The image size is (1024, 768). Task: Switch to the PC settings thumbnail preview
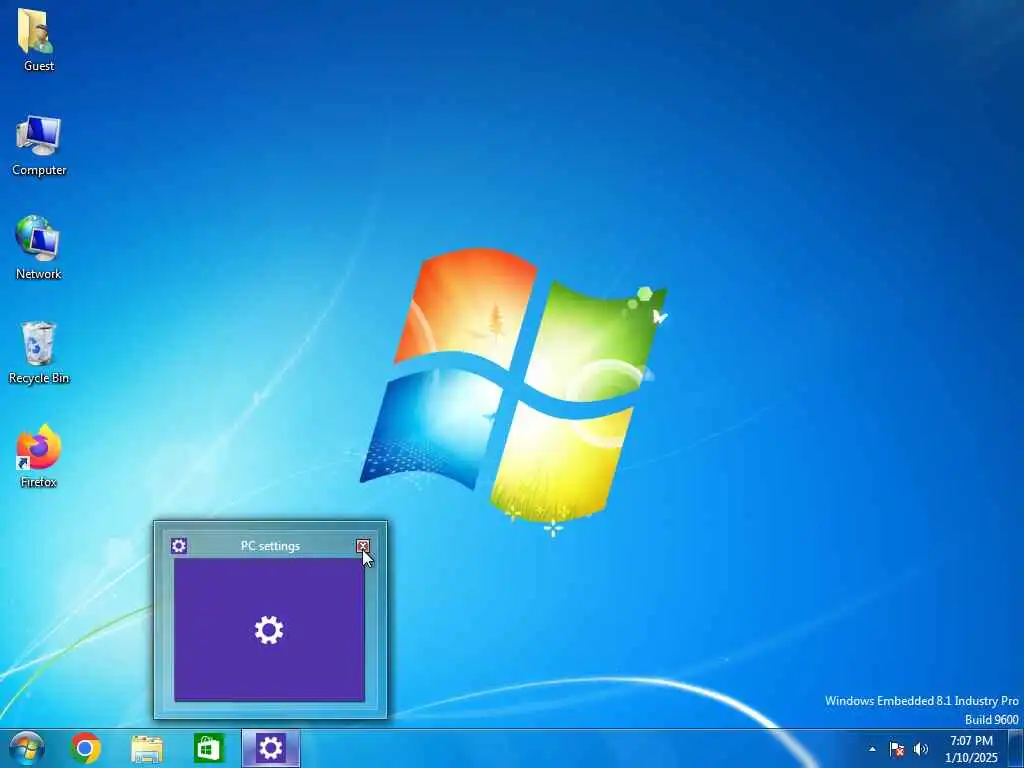click(269, 630)
